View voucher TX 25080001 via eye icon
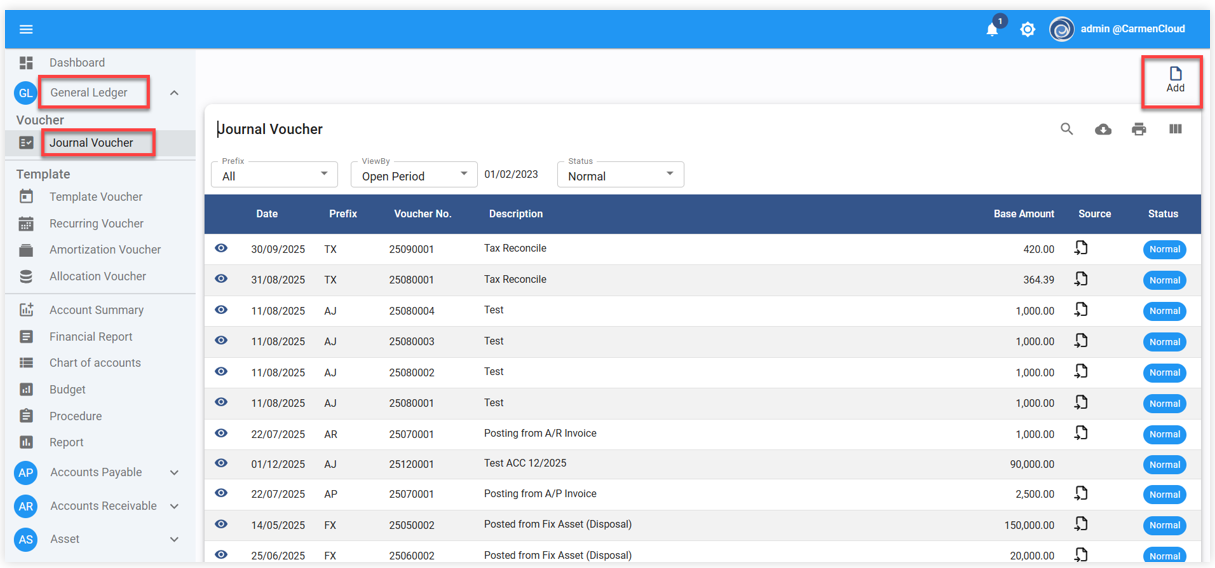Viewport: 1215px width, 568px height. pyautogui.click(x=221, y=279)
